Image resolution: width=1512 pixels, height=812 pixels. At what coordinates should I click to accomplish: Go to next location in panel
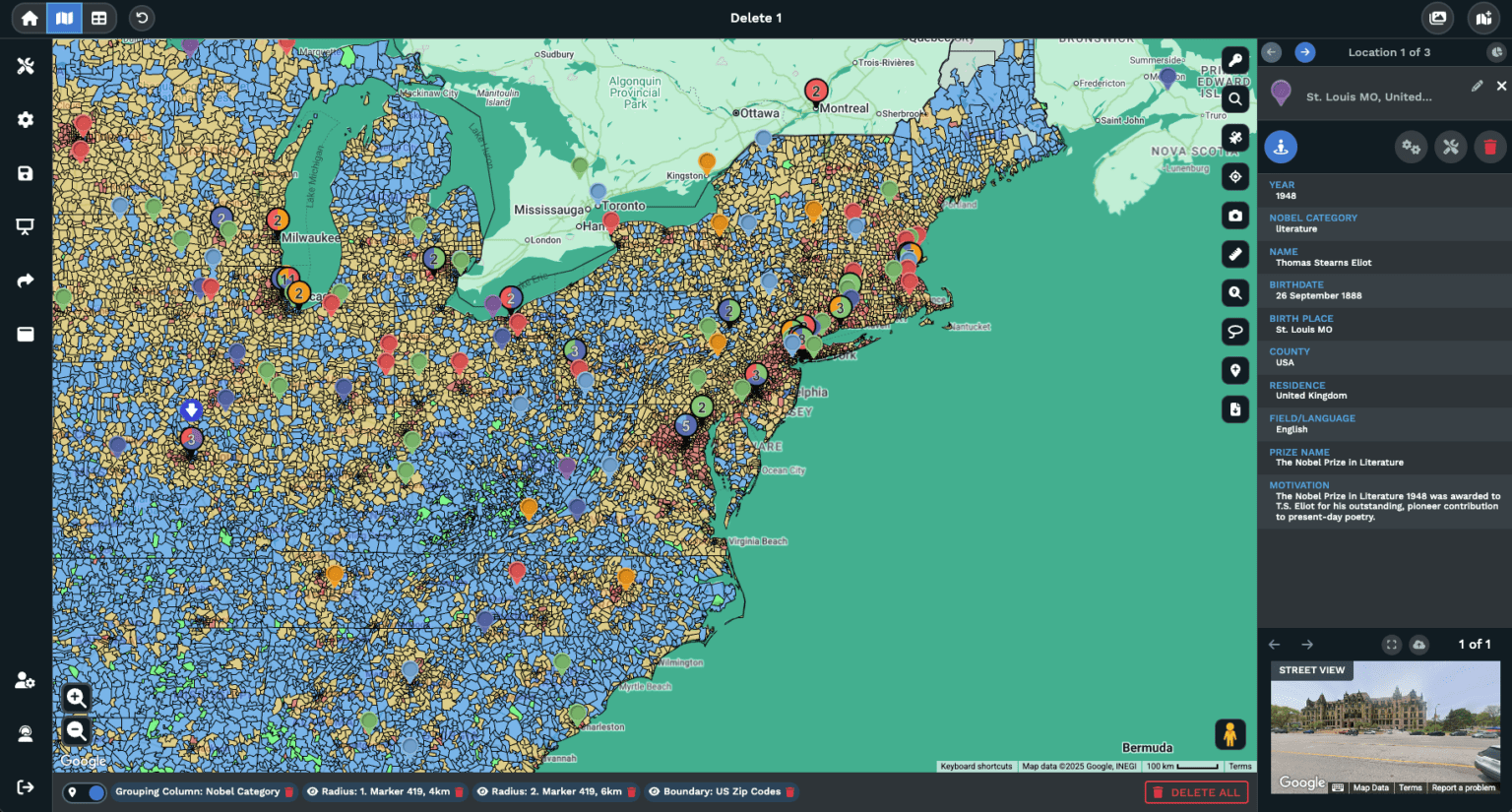pyautogui.click(x=1305, y=52)
